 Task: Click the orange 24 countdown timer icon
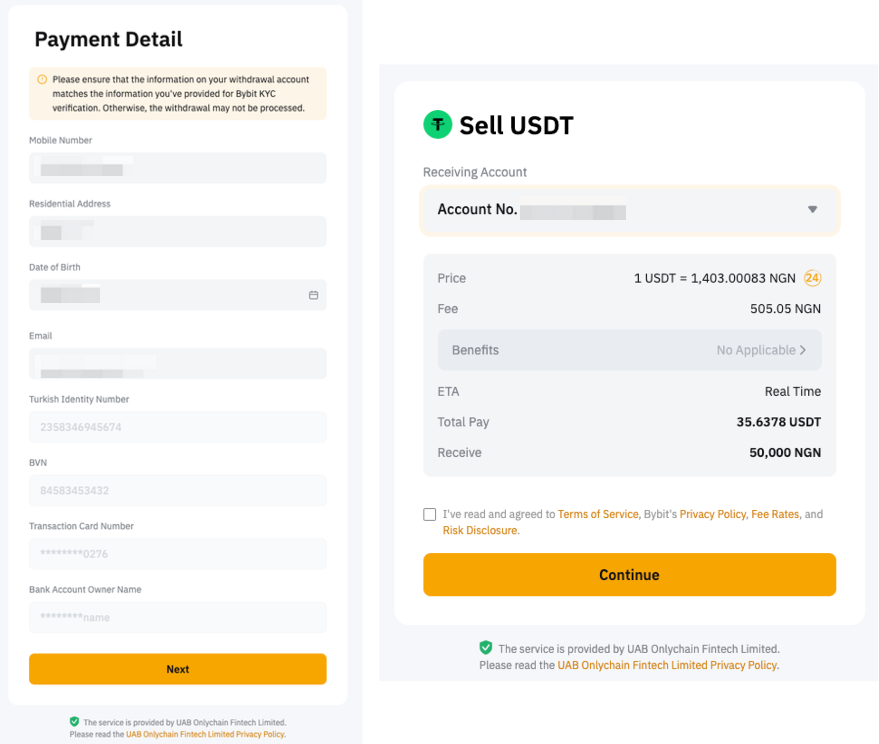(813, 278)
